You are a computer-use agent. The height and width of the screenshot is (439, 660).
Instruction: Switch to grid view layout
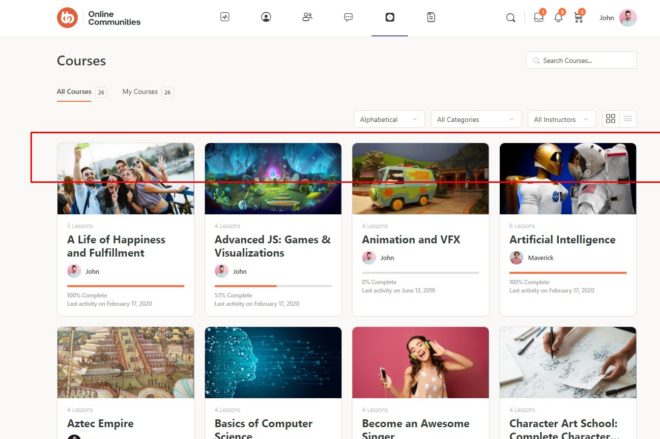coord(610,119)
